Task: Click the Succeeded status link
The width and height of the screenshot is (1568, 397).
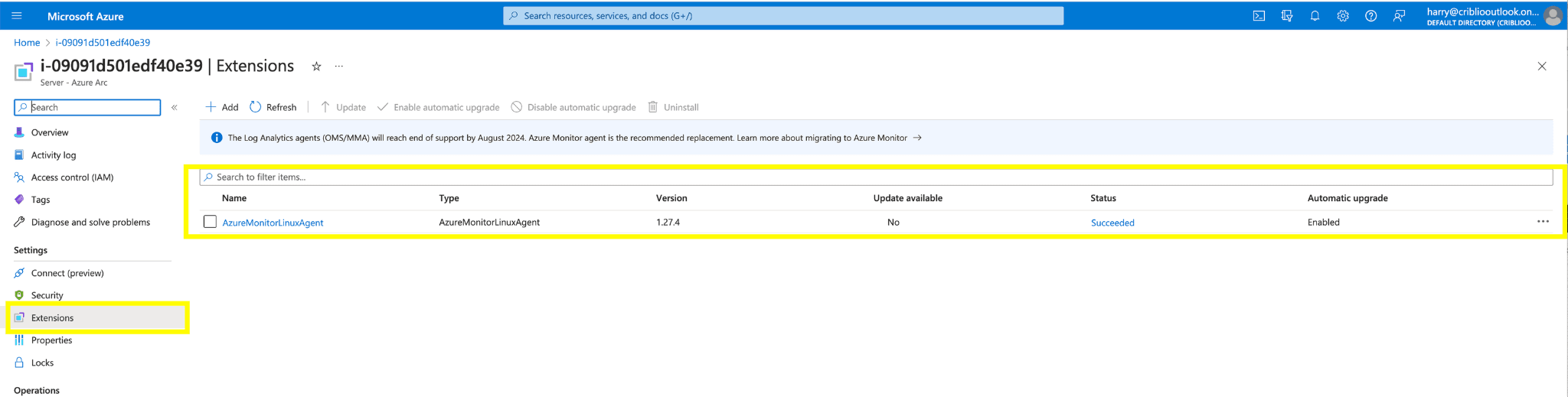Action: pyautogui.click(x=1112, y=223)
